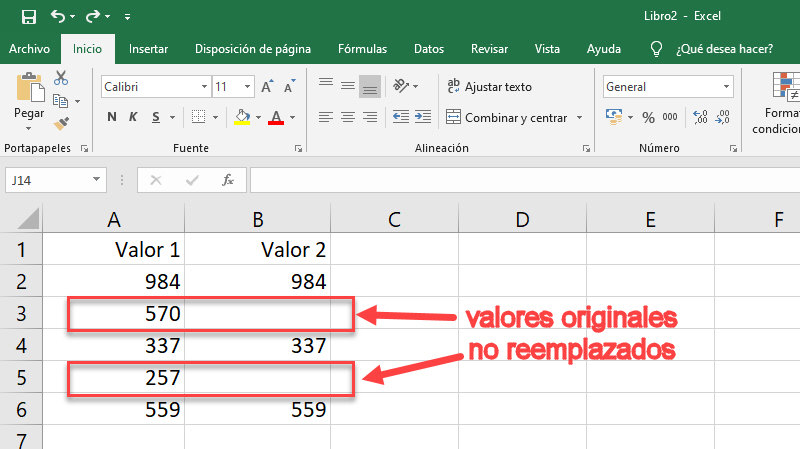800x449 pixels.
Task: Click the Save icon in title bar
Action: (28, 17)
